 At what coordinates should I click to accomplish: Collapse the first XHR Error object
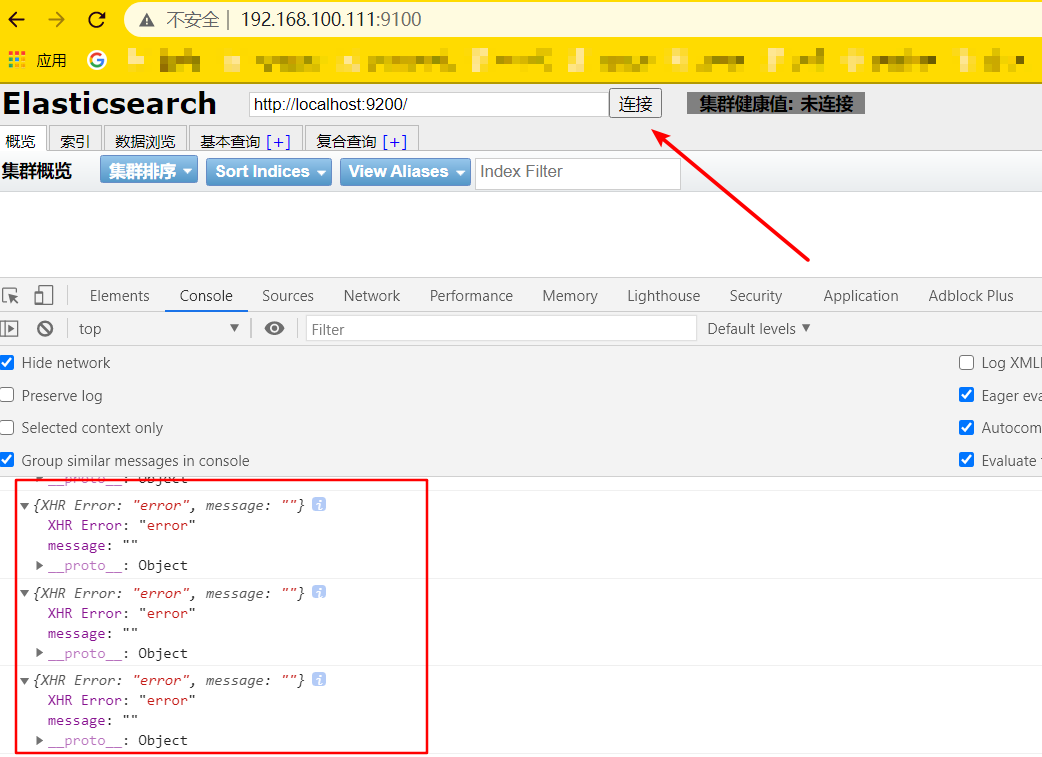(x=25, y=506)
